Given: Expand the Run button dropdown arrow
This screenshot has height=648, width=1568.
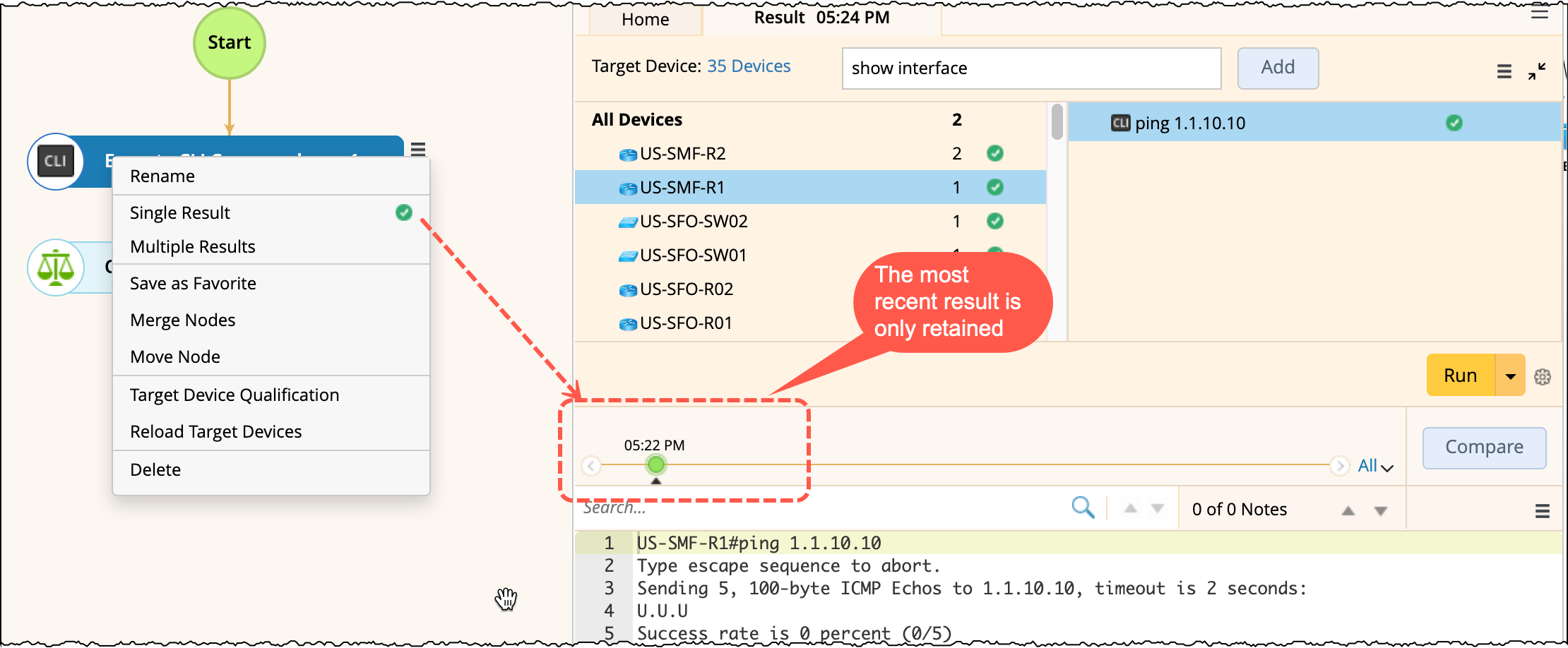Looking at the screenshot, I should click(x=1510, y=376).
